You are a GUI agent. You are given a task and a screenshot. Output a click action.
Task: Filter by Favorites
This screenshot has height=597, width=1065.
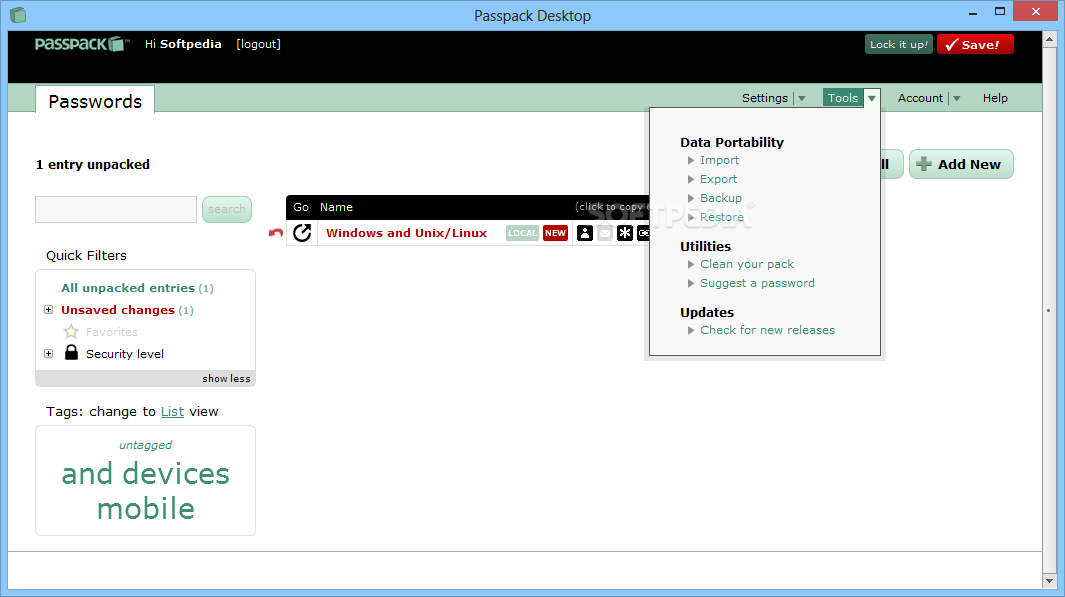[x=111, y=332]
